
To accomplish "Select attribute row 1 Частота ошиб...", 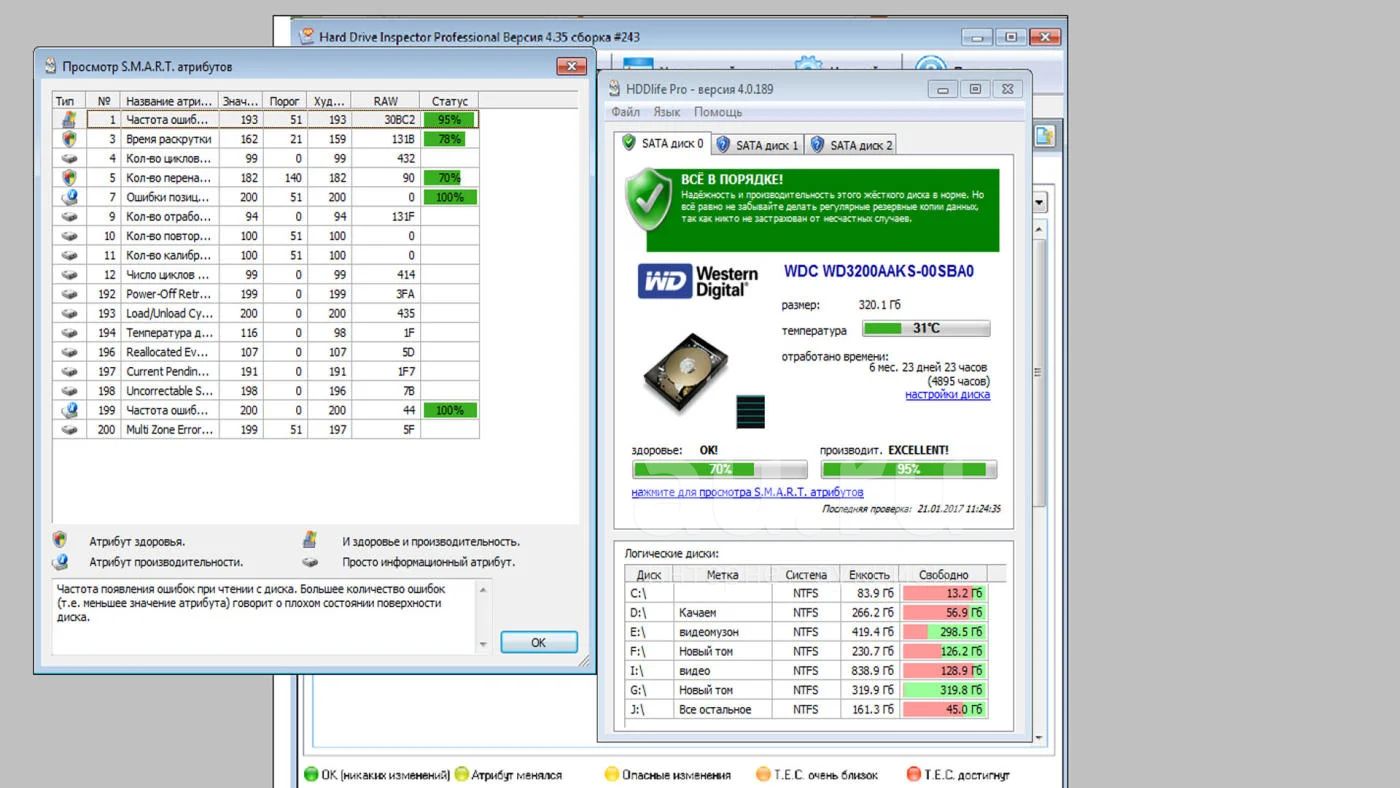I will [x=266, y=119].
